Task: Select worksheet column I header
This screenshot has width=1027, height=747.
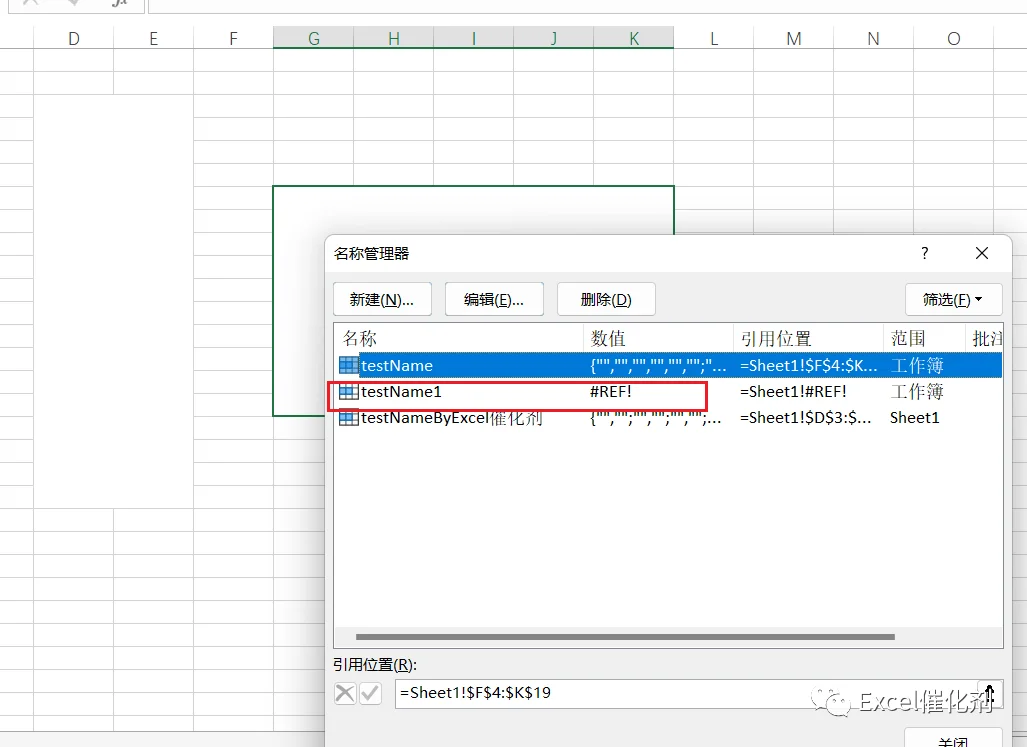Action: [474, 39]
